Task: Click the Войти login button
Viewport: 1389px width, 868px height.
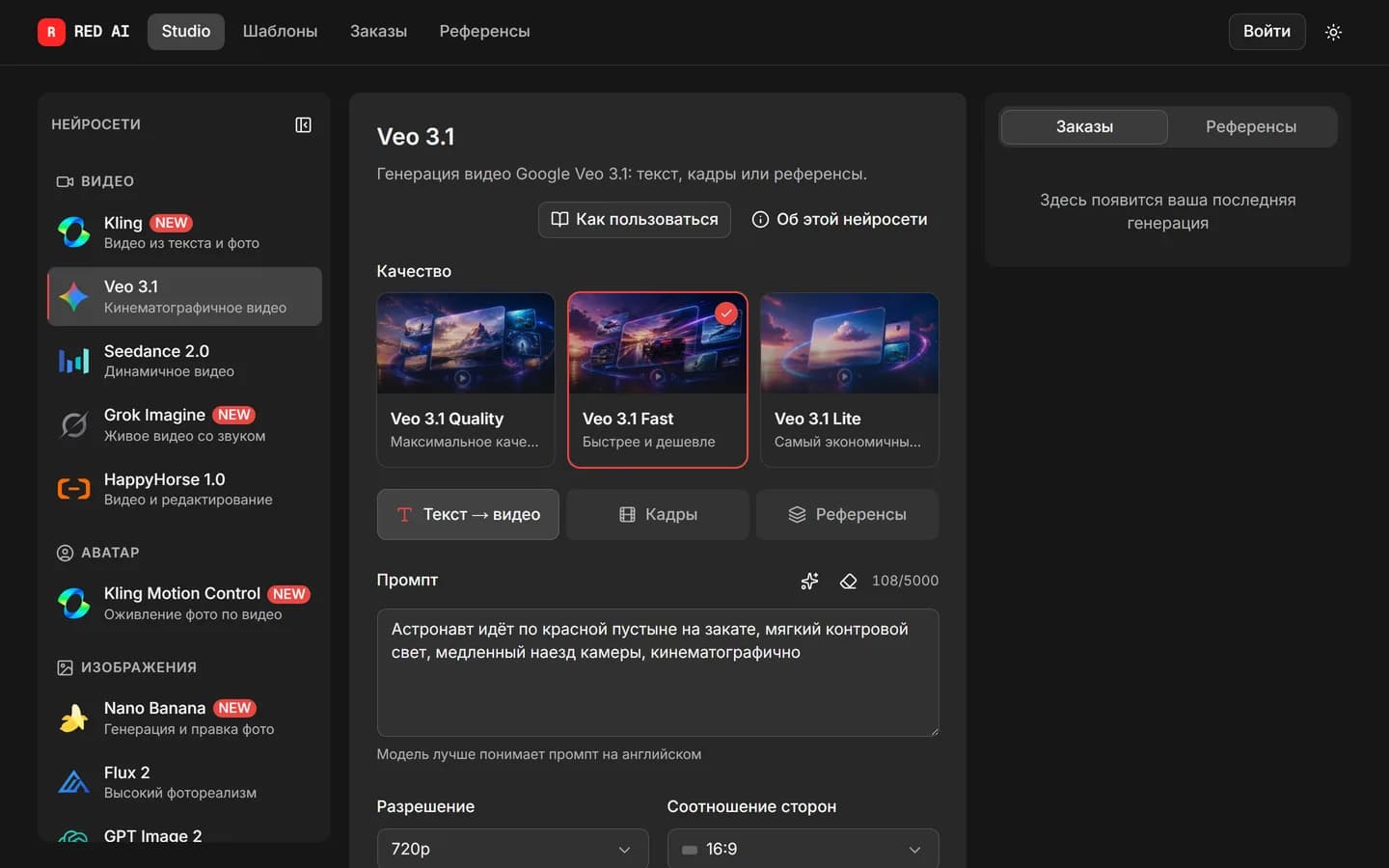Action: click(1266, 32)
